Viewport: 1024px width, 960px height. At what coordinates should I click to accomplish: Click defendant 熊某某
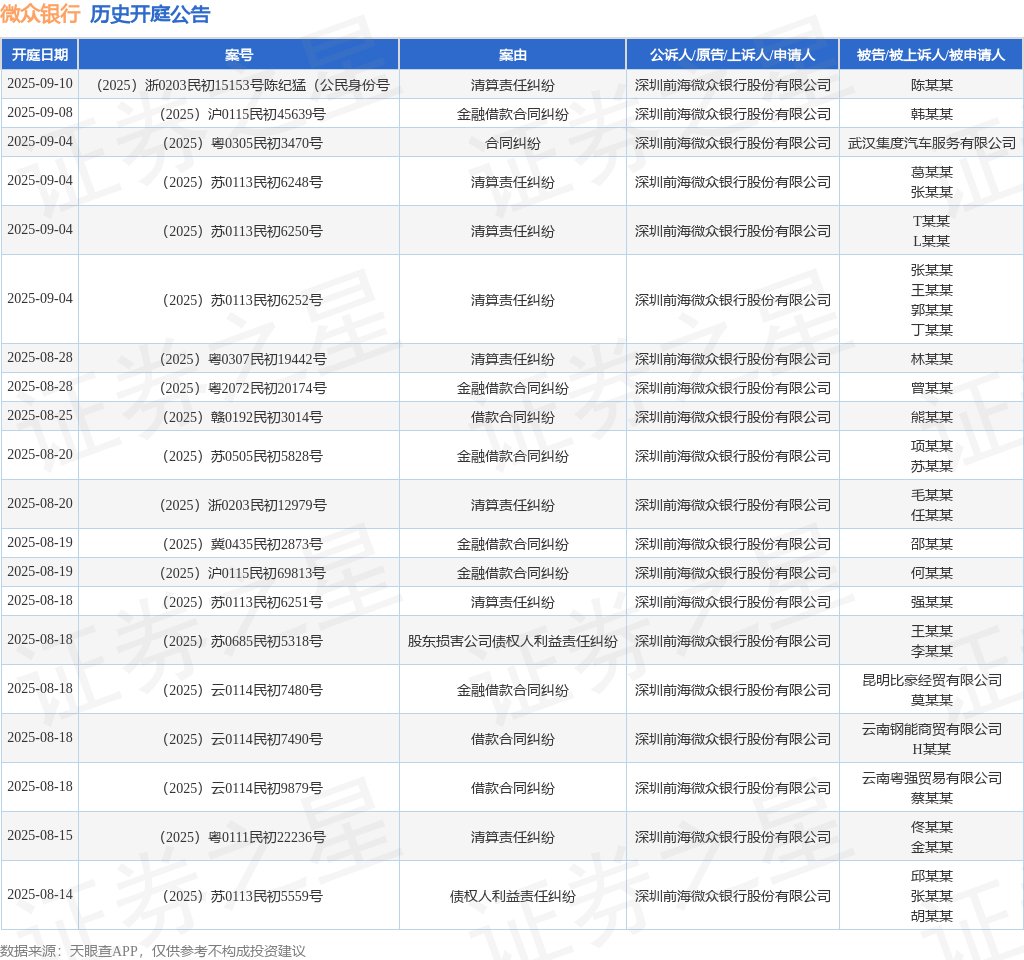point(932,417)
